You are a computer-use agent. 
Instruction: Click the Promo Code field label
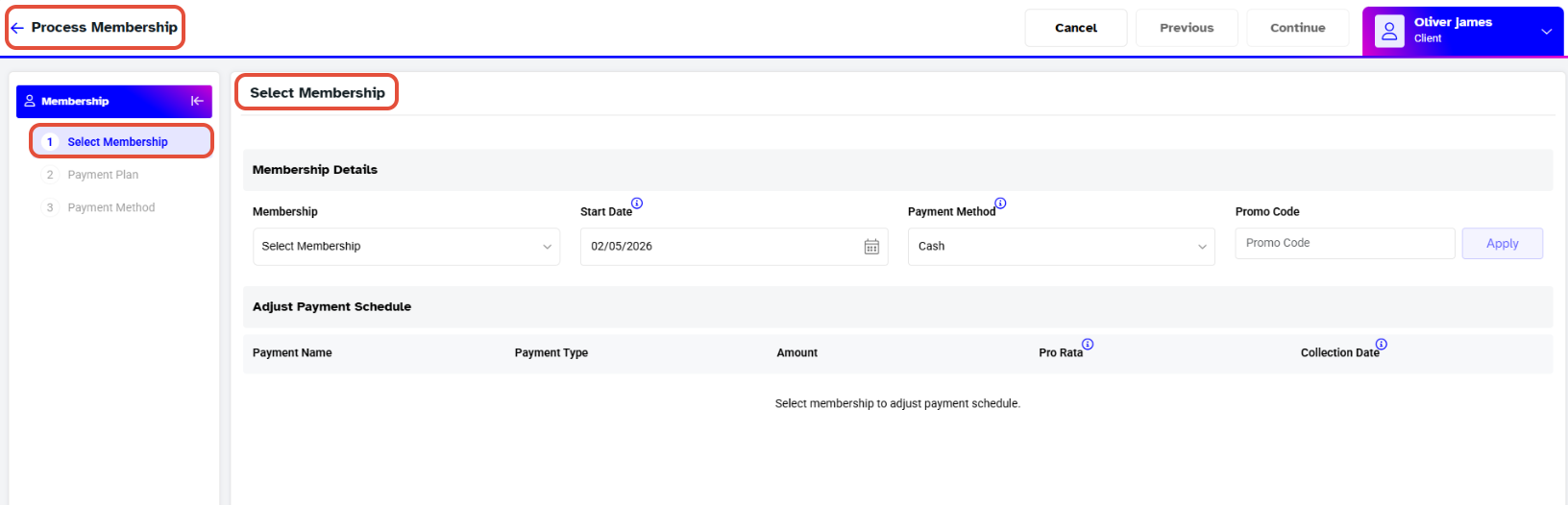tap(1267, 212)
